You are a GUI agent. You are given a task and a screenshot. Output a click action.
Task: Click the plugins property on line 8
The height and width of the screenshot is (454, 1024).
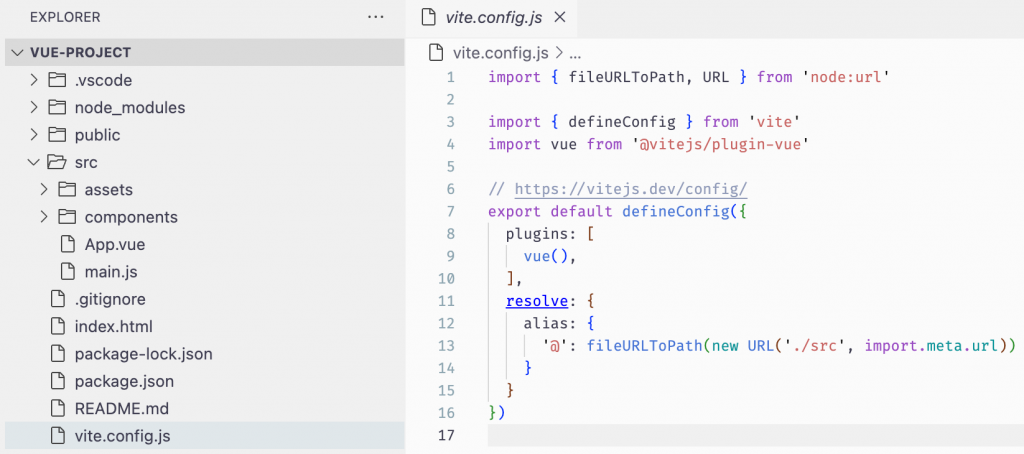pyautogui.click(x=537, y=235)
